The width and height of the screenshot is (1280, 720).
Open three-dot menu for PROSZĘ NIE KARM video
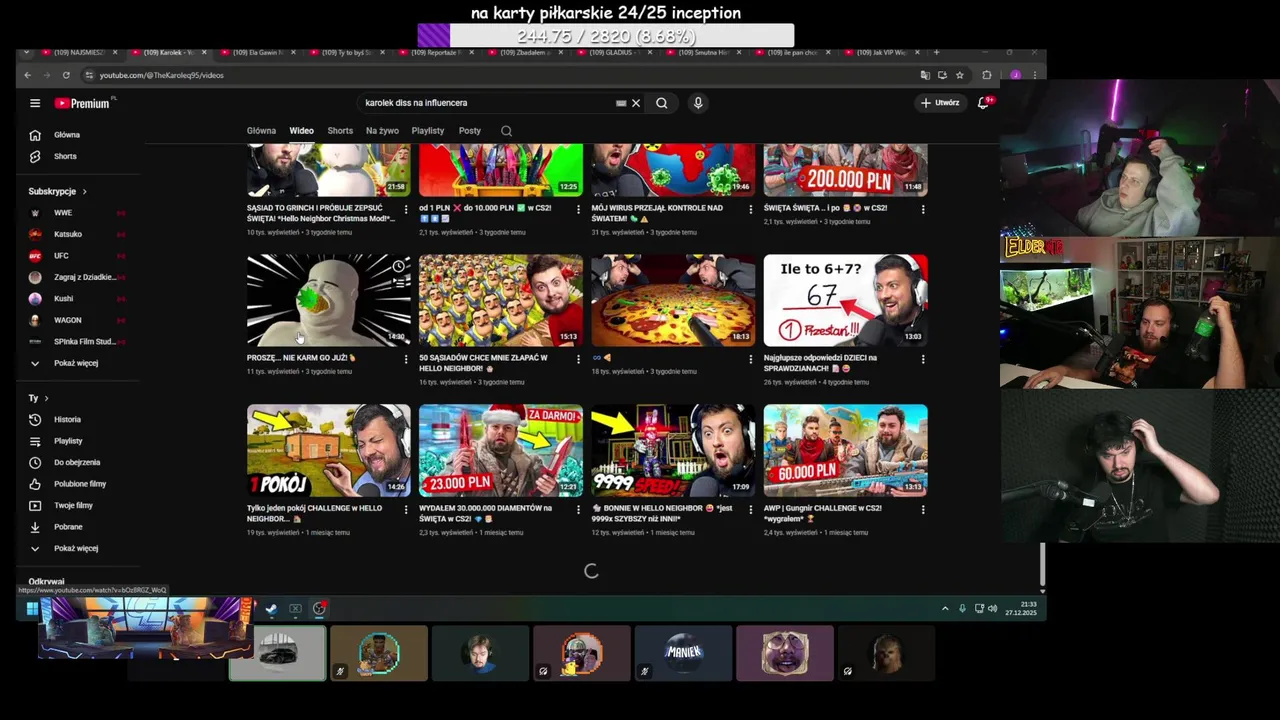coord(405,359)
